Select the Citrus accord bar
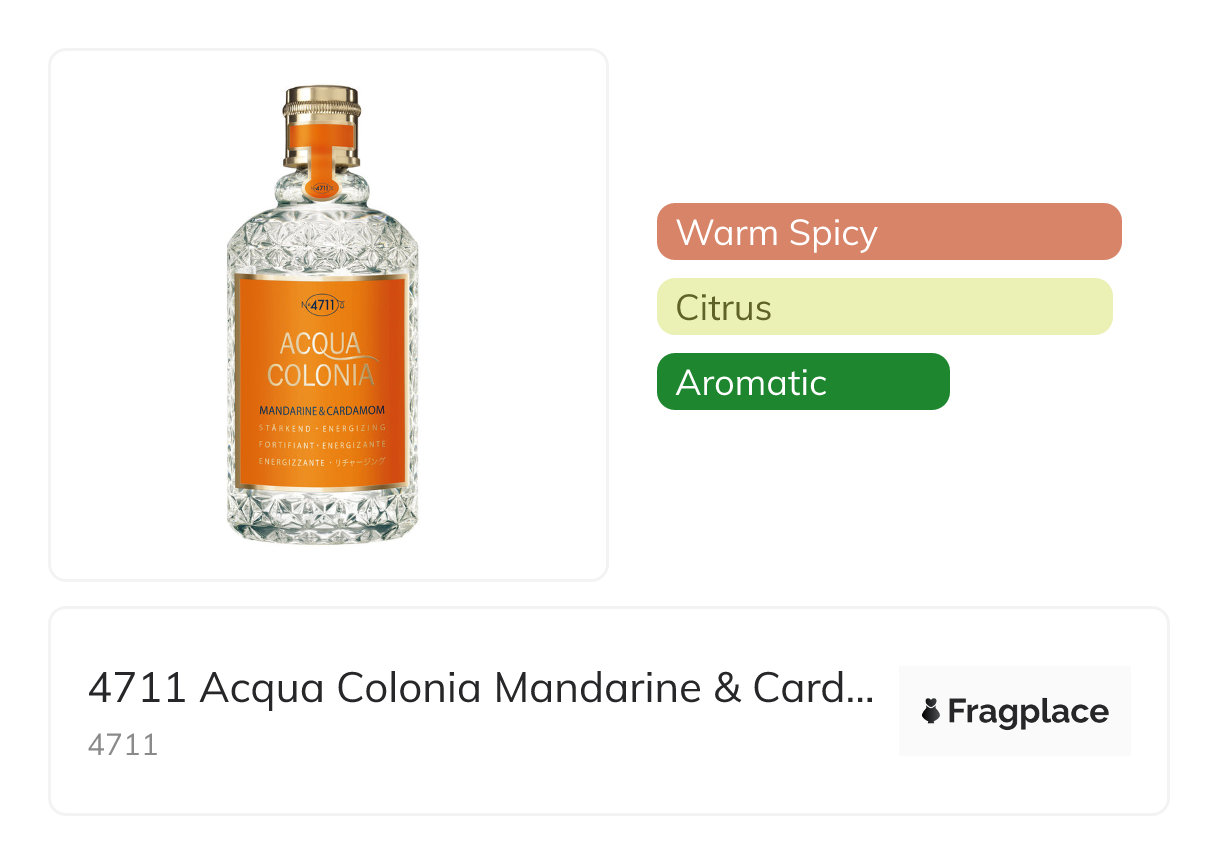Screen dimensions: 1218x864 click(884, 306)
